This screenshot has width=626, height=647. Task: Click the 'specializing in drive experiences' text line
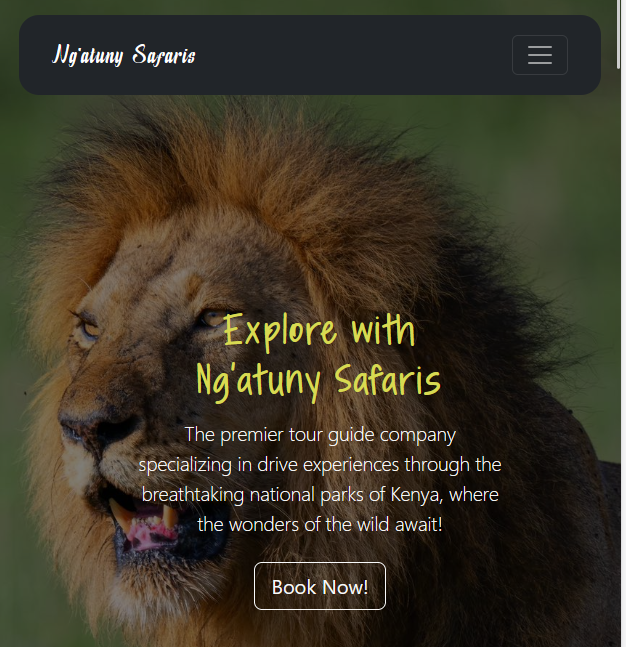pos(320,465)
